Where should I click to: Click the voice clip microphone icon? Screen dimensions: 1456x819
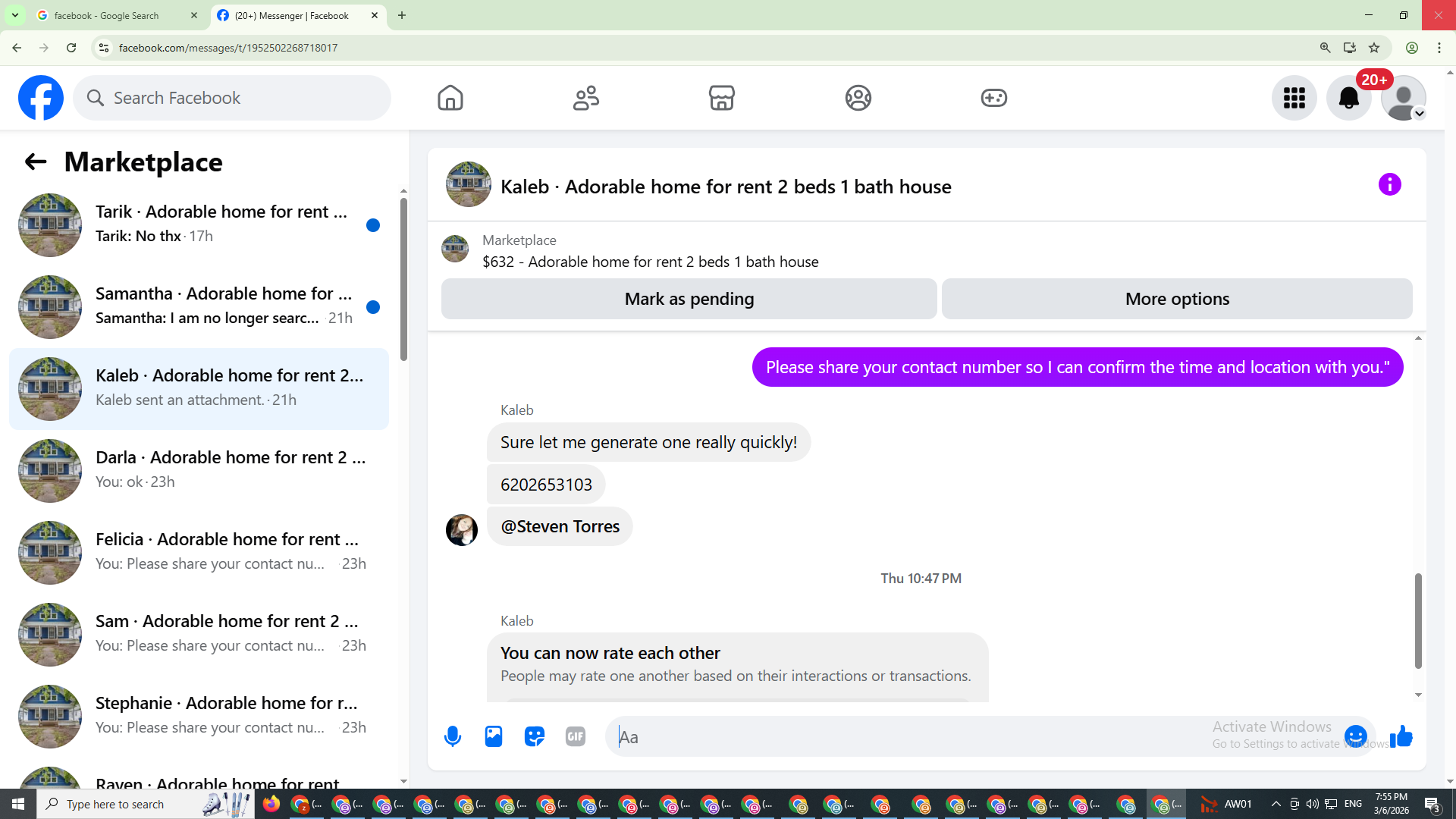(453, 736)
